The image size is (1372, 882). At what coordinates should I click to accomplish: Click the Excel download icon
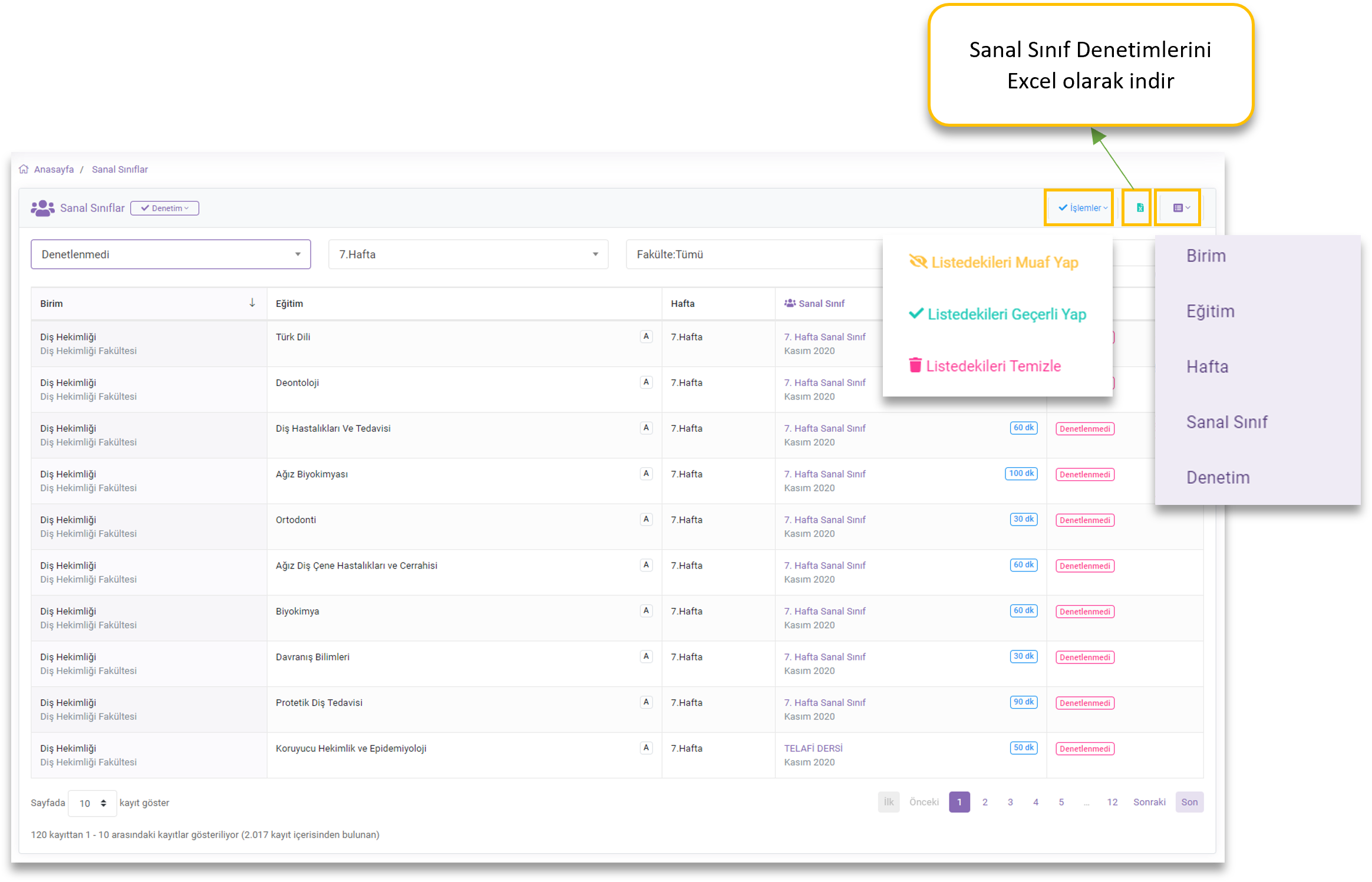[1140, 207]
